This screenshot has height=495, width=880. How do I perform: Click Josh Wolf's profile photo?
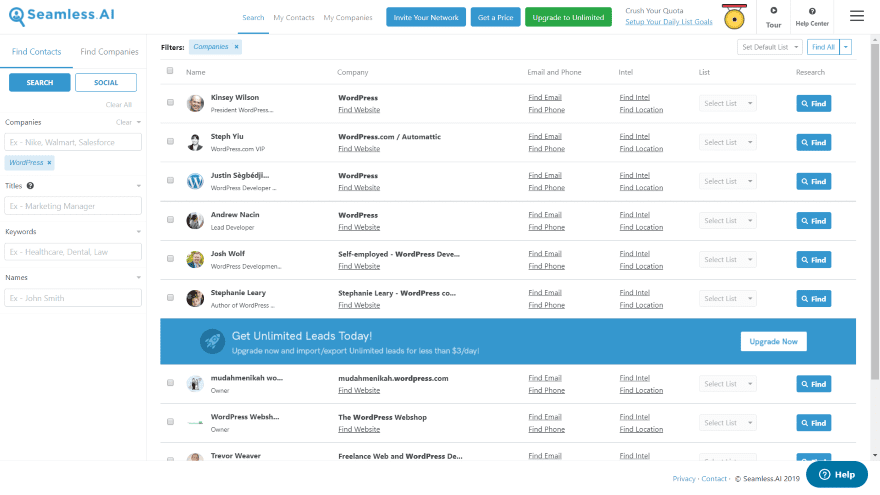(195, 260)
